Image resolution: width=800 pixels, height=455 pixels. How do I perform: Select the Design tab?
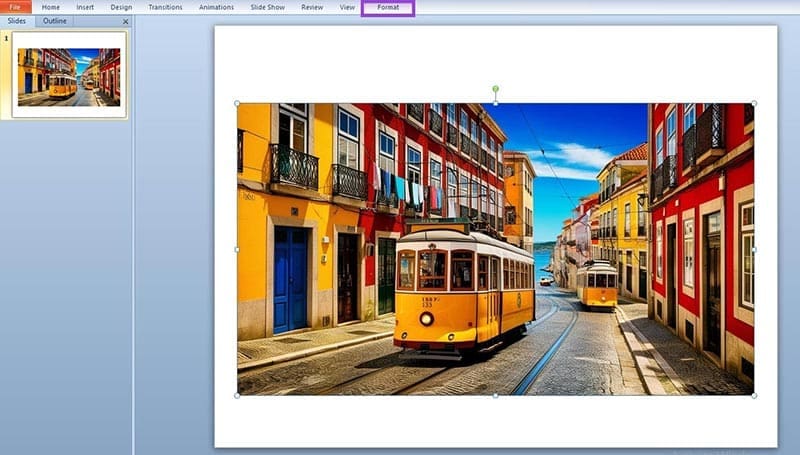pos(121,7)
